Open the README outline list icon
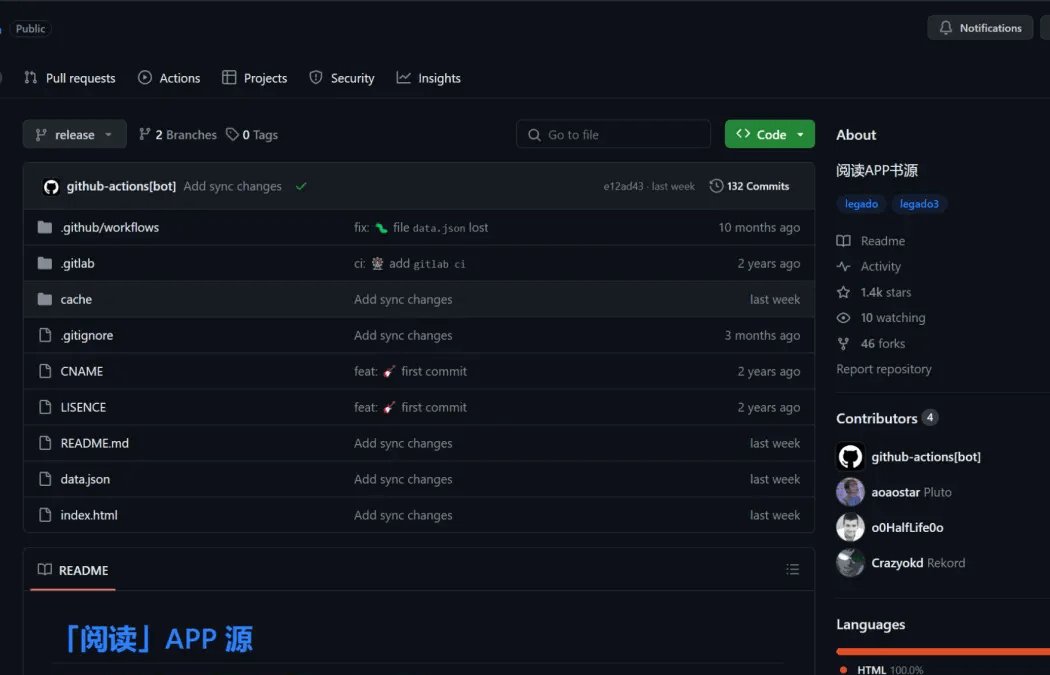1050x675 pixels. (x=793, y=570)
